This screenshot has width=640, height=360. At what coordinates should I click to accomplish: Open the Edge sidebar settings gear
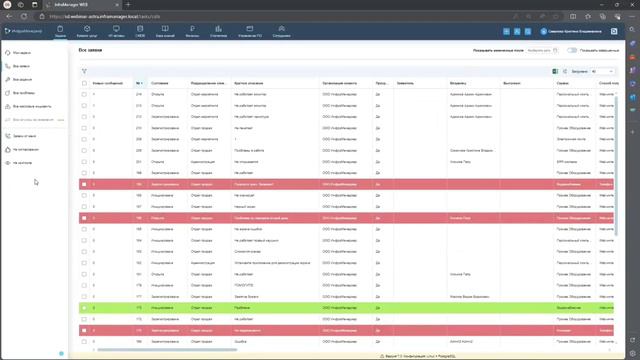[632, 353]
